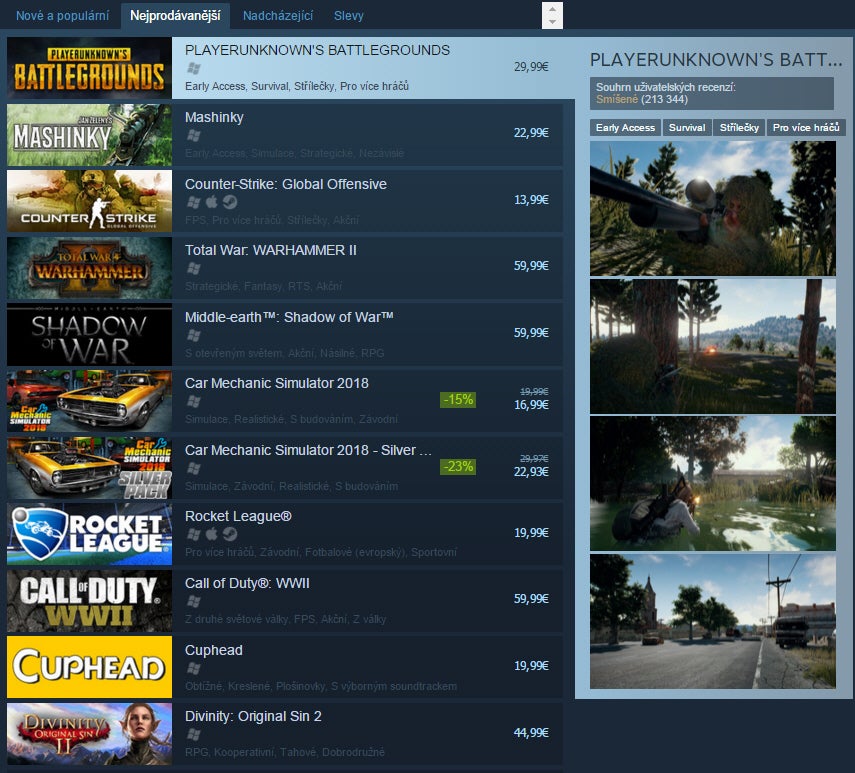Click the Windows icon under Shadow of War
855x773 pixels.
click(194, 335)
